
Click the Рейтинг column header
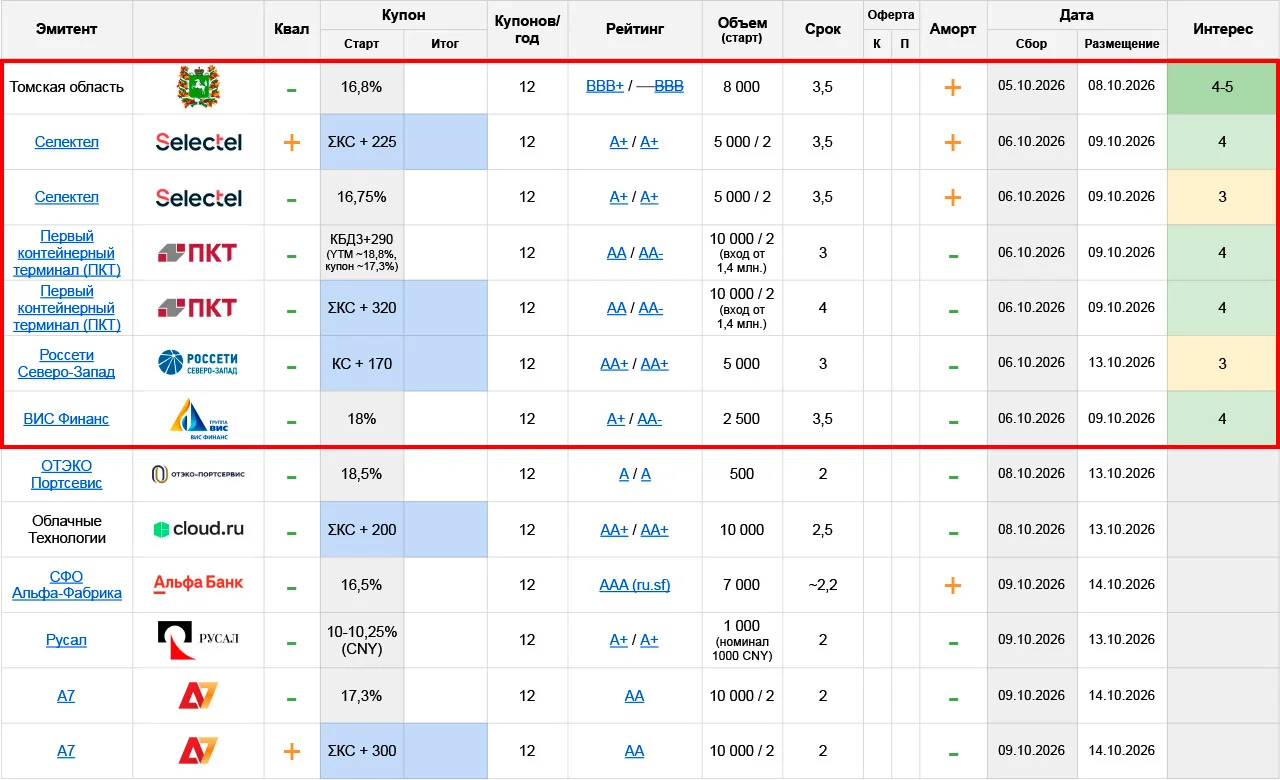[634, 29]
